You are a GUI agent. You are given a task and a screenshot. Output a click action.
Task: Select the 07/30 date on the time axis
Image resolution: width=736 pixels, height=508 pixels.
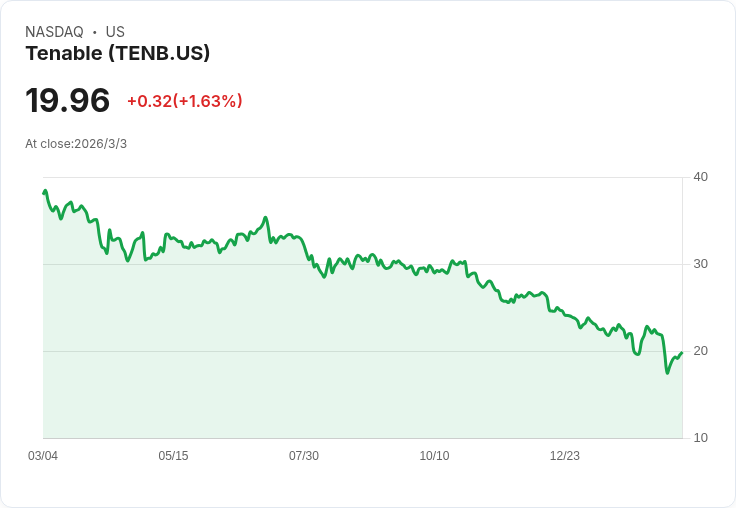point(304,456)
